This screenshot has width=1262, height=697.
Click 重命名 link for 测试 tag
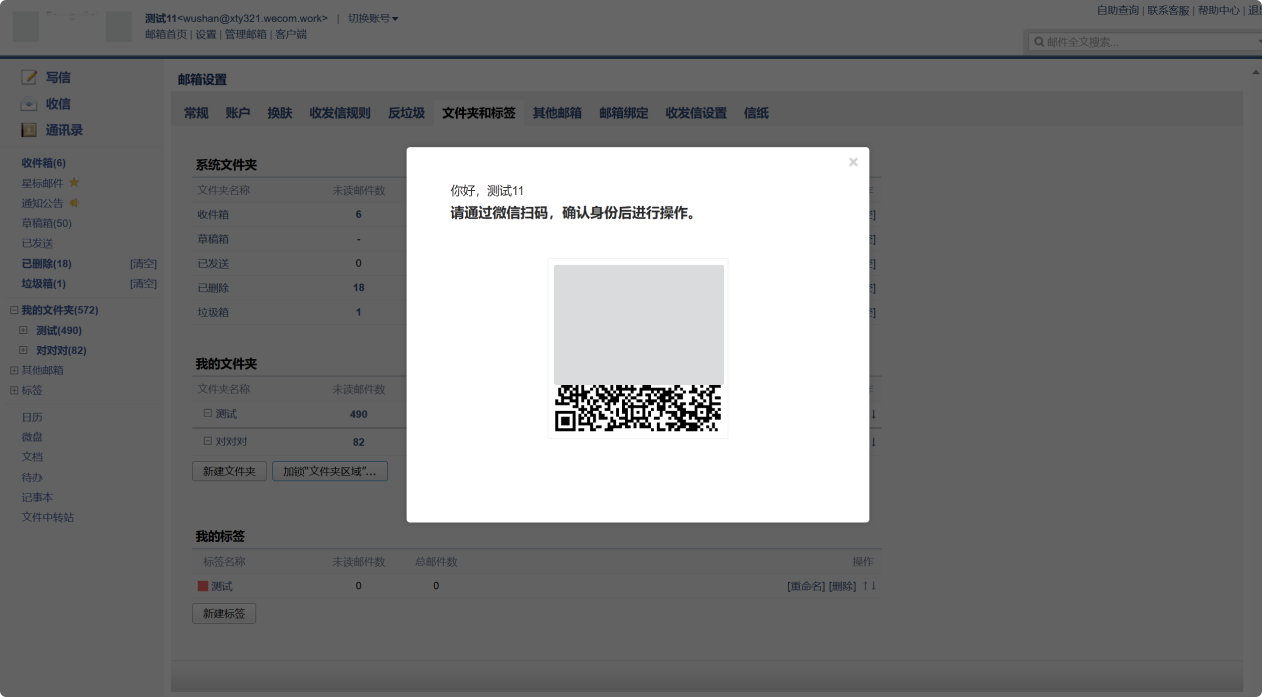point(806,586)
